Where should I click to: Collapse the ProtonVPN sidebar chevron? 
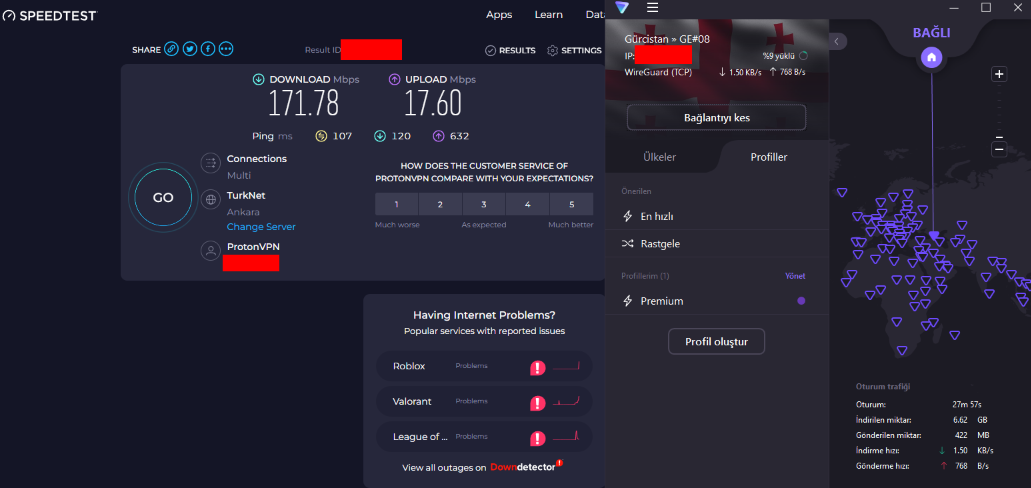837,41
